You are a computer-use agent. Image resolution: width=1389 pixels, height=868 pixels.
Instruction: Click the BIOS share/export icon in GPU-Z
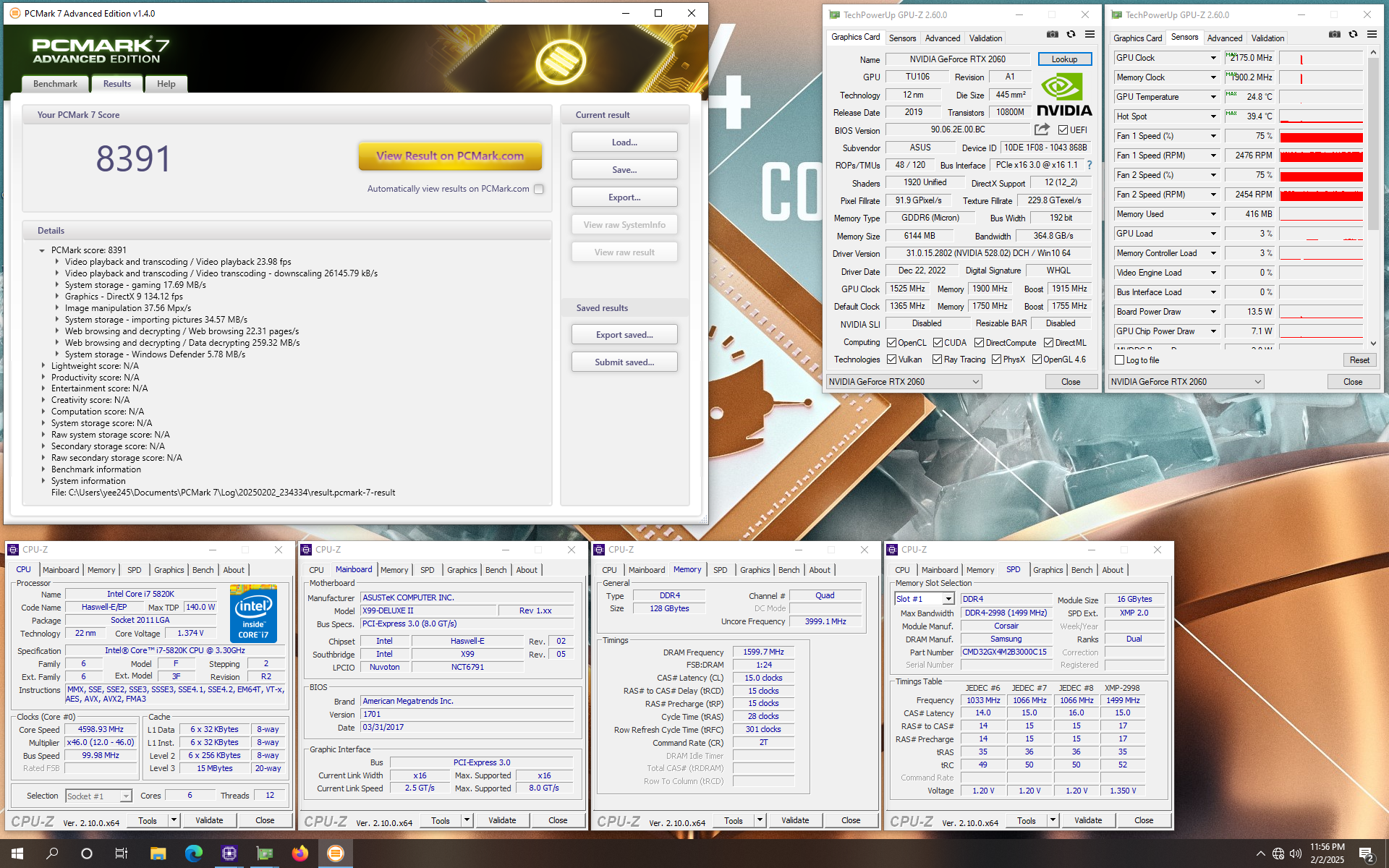(1042, 129)
